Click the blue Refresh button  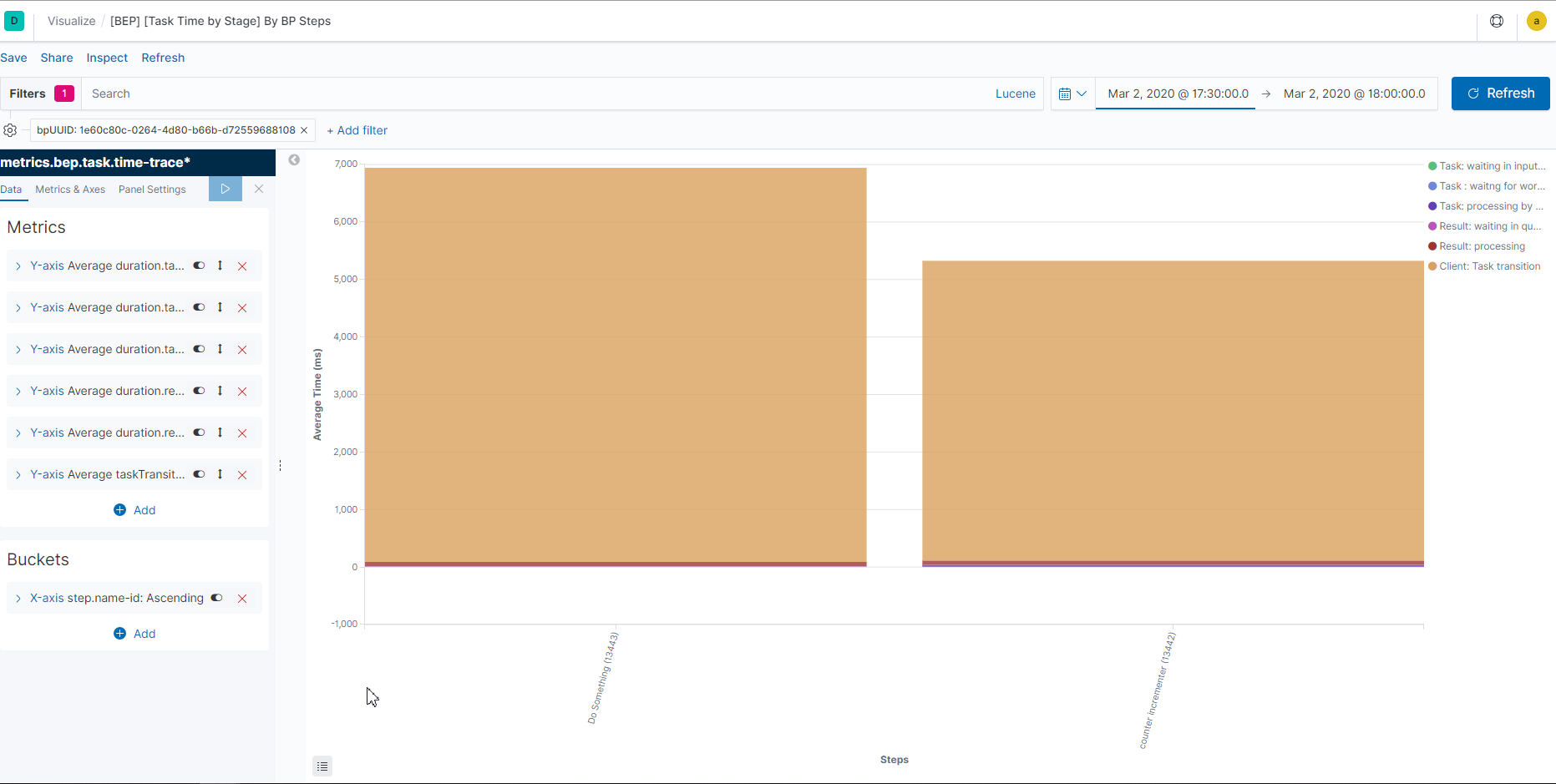click(x=1500, y=94)
